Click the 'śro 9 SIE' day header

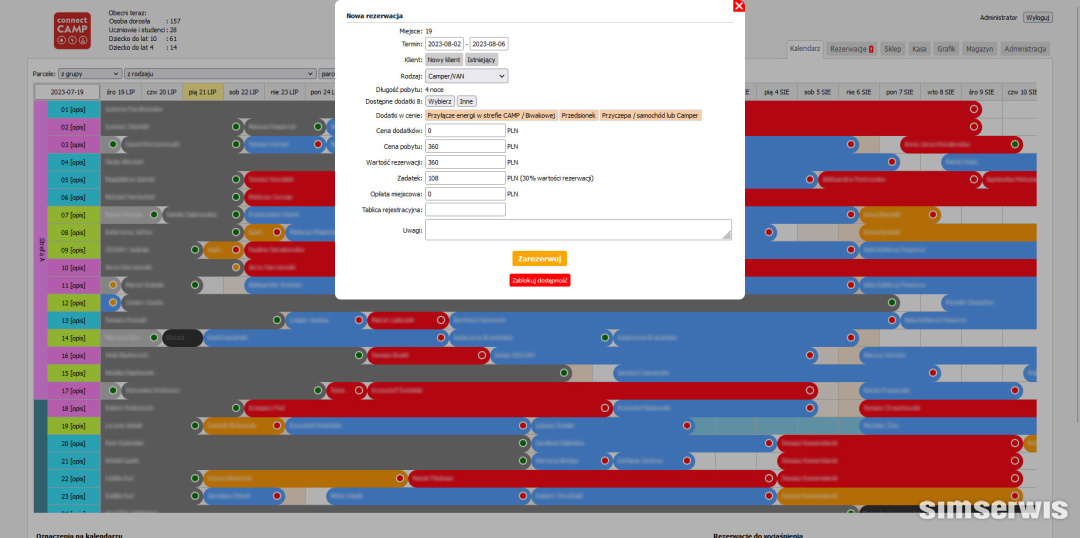(982, 92)
